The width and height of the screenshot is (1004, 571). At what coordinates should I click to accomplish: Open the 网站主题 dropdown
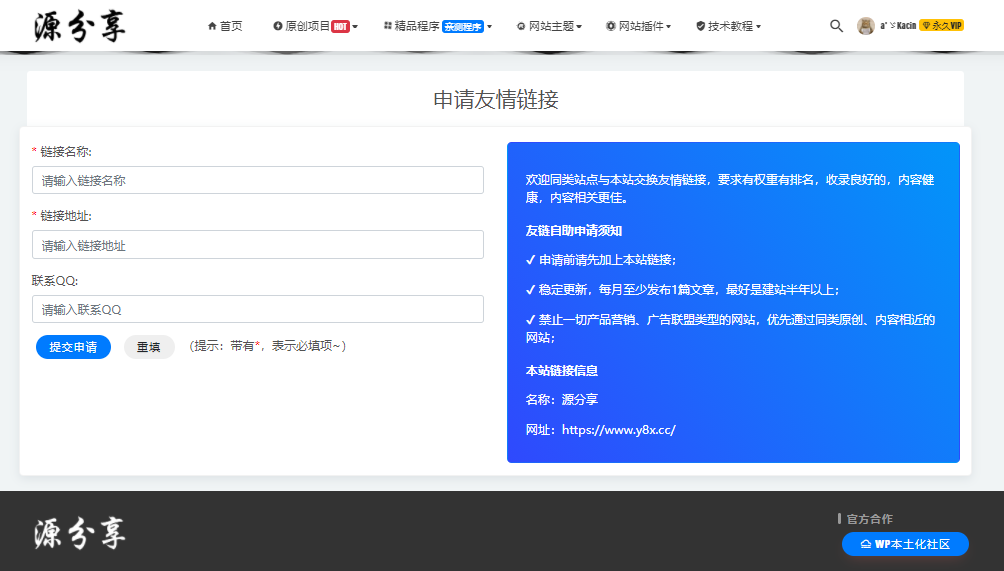coord(551,26)
